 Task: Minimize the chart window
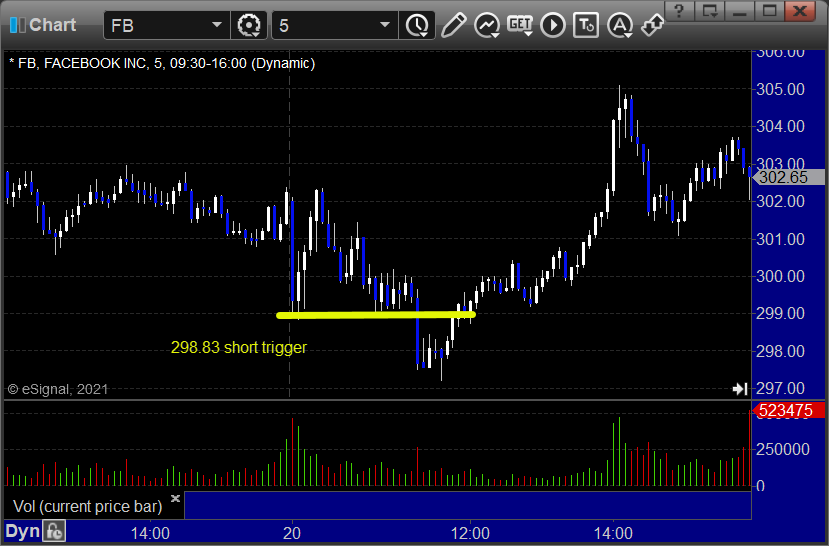click(740, 11)
